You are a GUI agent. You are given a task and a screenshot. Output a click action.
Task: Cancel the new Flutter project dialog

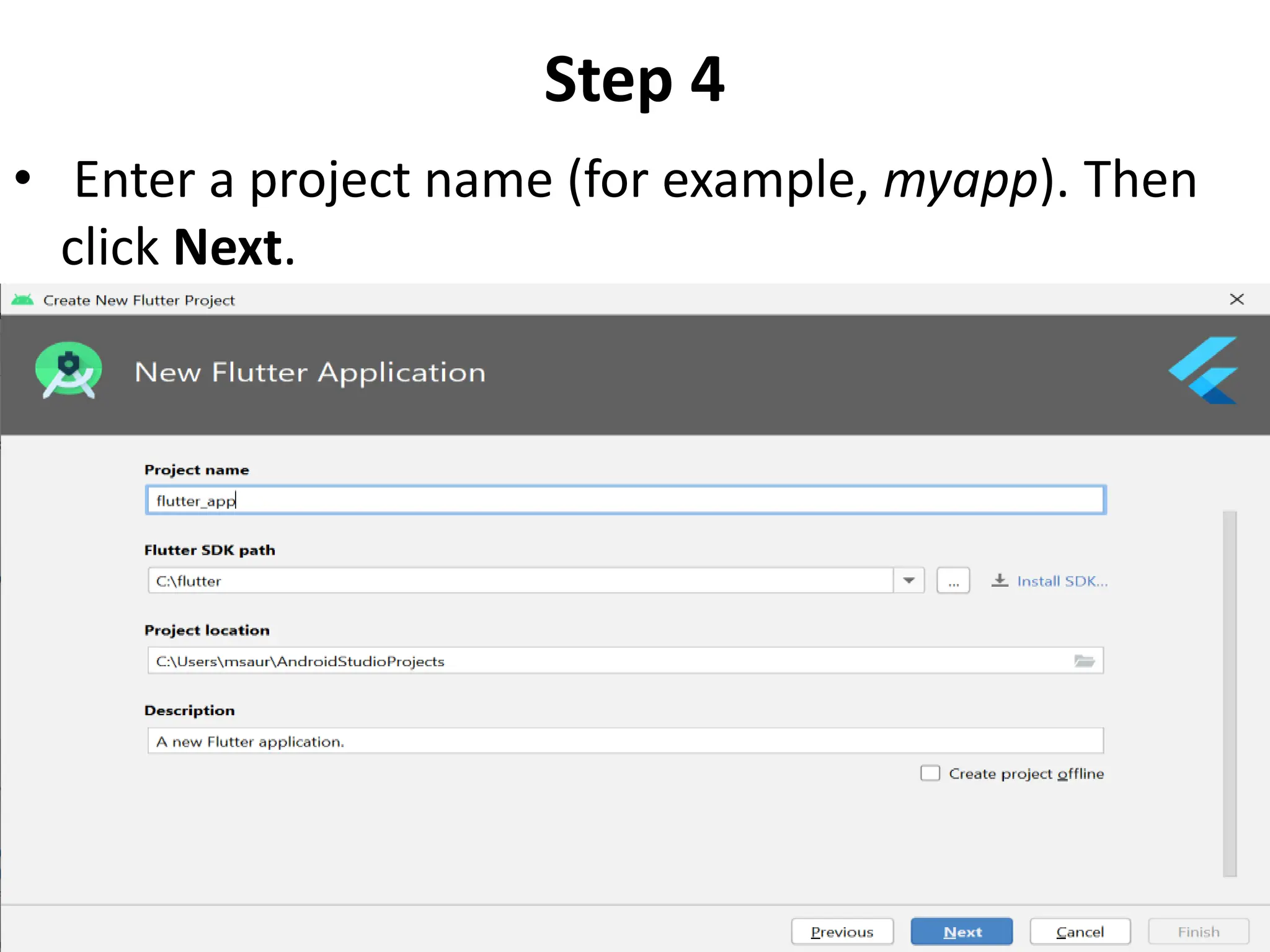1080,932
